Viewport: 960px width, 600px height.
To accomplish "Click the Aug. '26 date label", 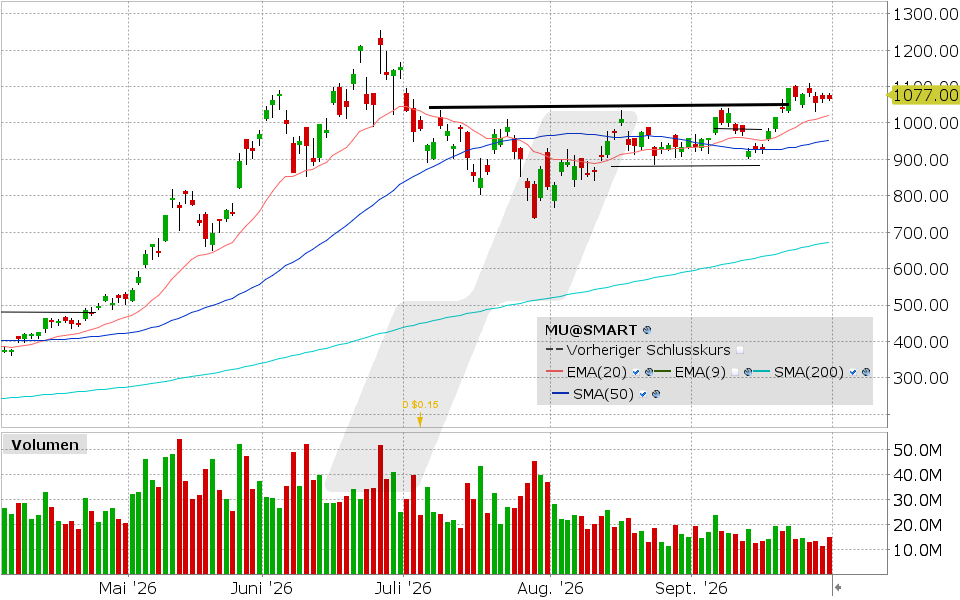I will [550, 588].
